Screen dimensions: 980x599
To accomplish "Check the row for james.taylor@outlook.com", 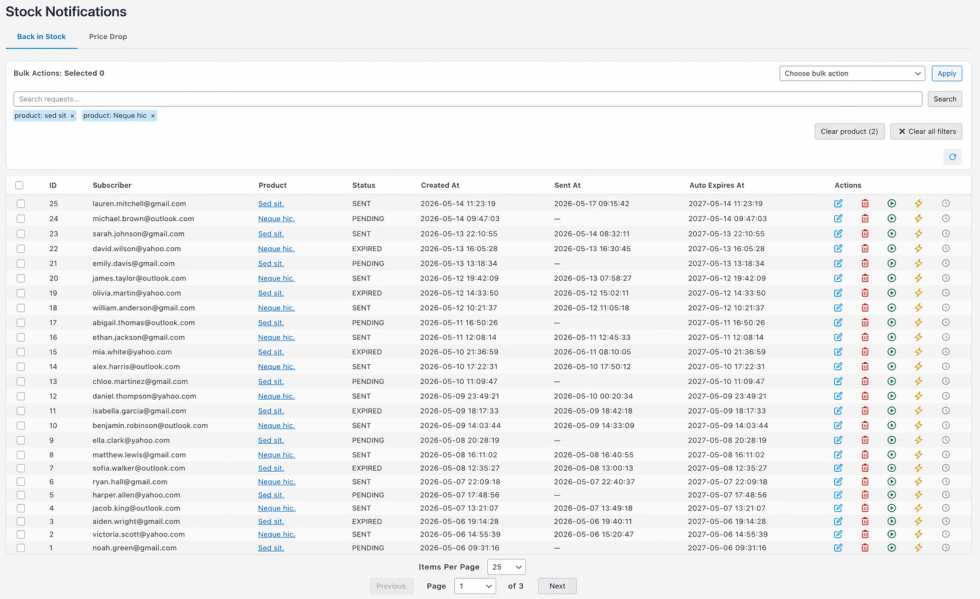I will [20, 278].
